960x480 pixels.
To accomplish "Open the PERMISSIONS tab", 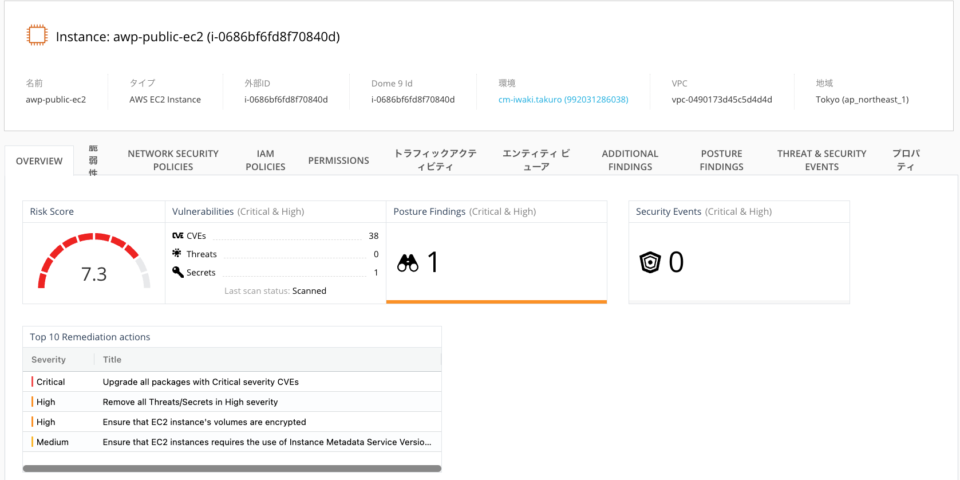I will (339, 160).
